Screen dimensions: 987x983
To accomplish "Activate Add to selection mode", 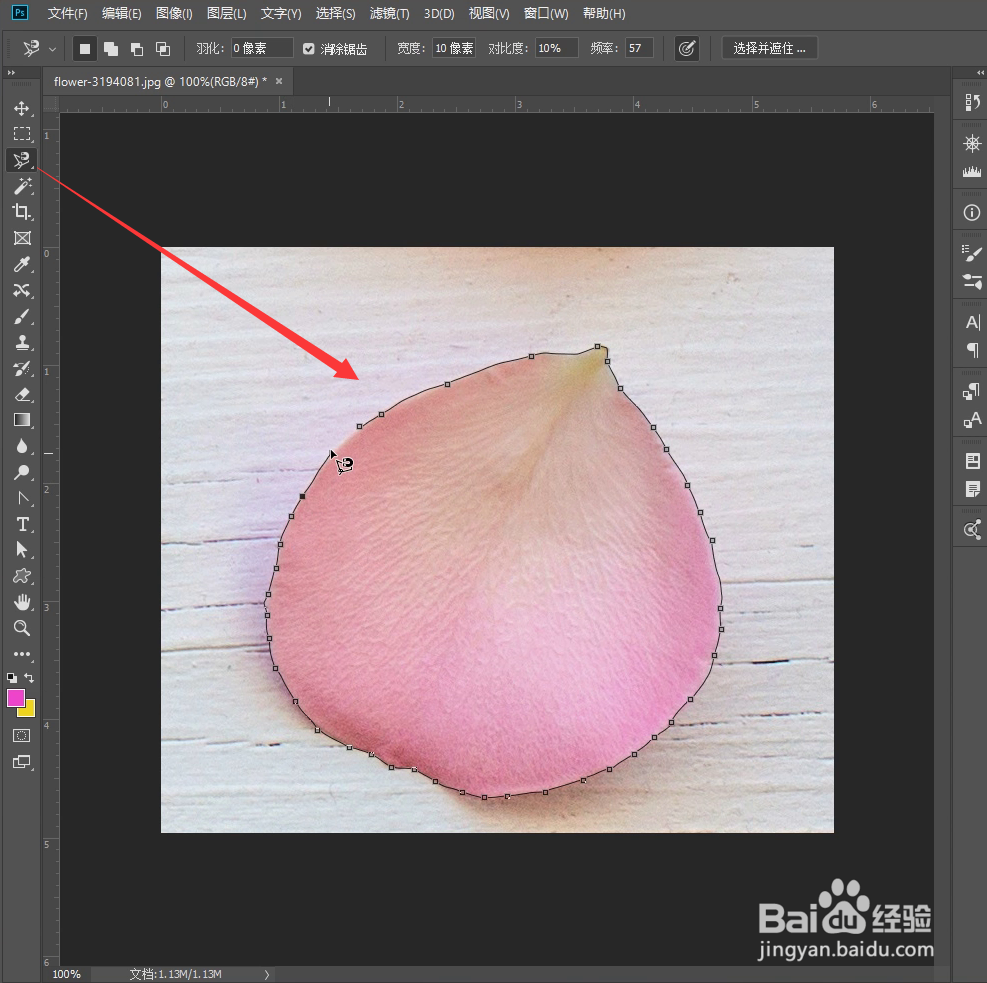I will (x=110, y=47).
